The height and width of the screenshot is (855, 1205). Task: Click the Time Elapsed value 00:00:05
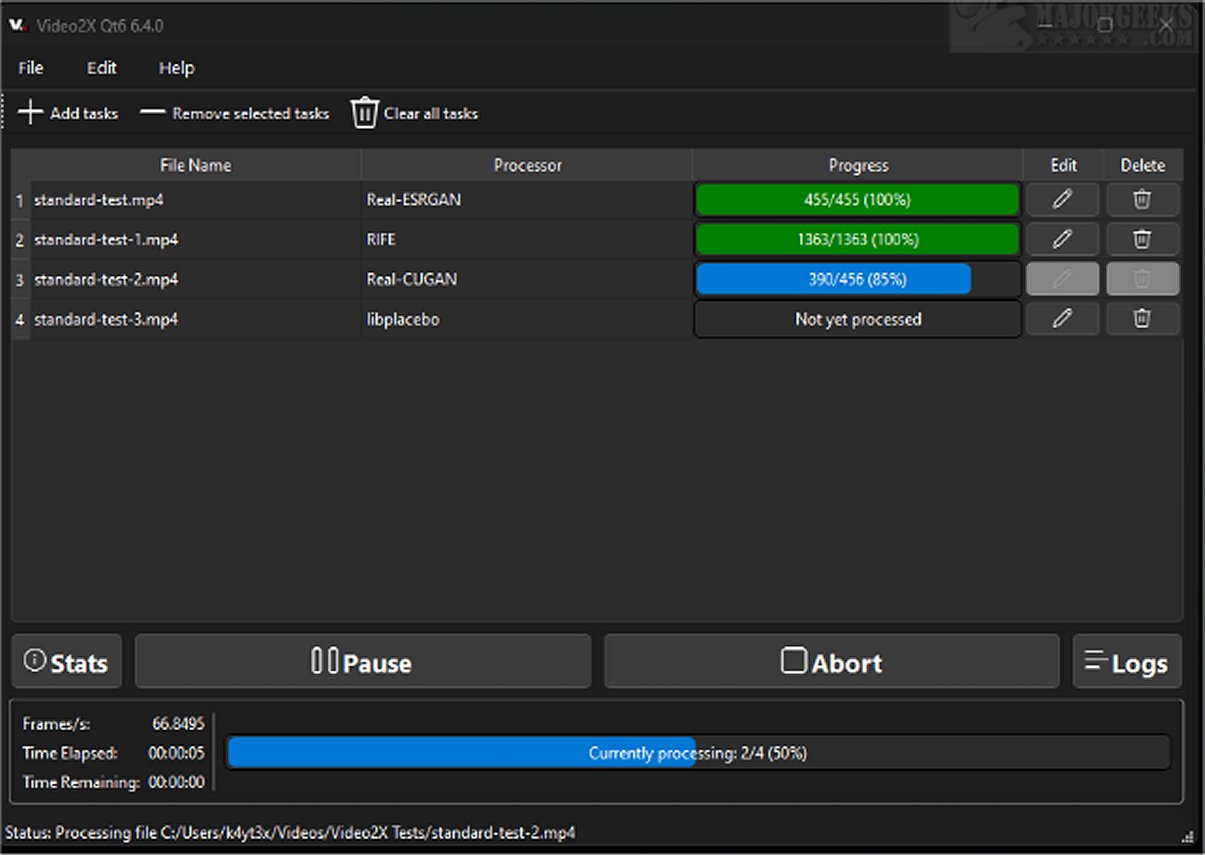point(176,753)
